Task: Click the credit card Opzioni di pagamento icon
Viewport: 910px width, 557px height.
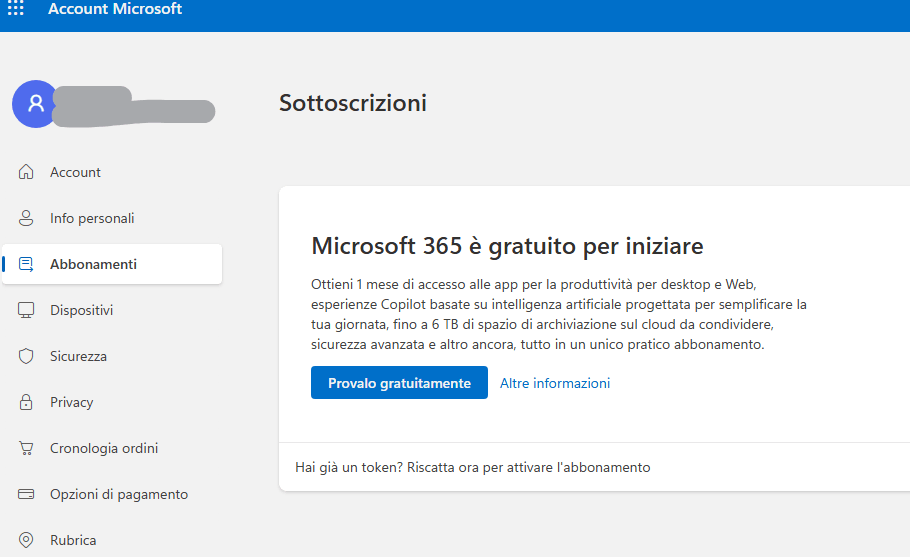Action: tap(26, 494)
